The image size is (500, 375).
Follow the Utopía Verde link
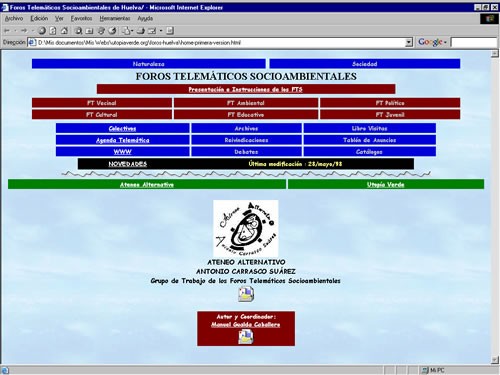[385, 184]
